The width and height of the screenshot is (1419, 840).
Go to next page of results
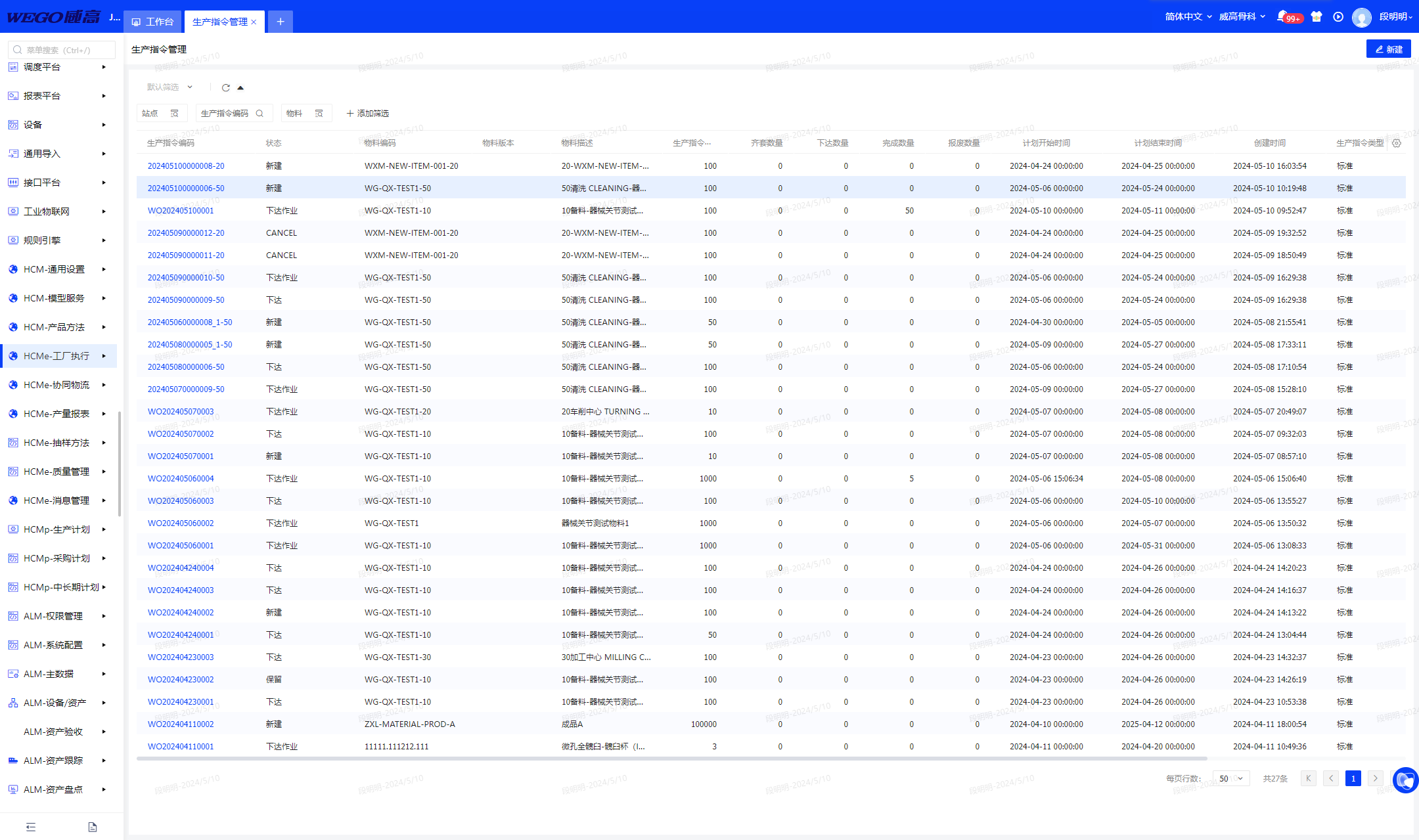[1375, 778]
